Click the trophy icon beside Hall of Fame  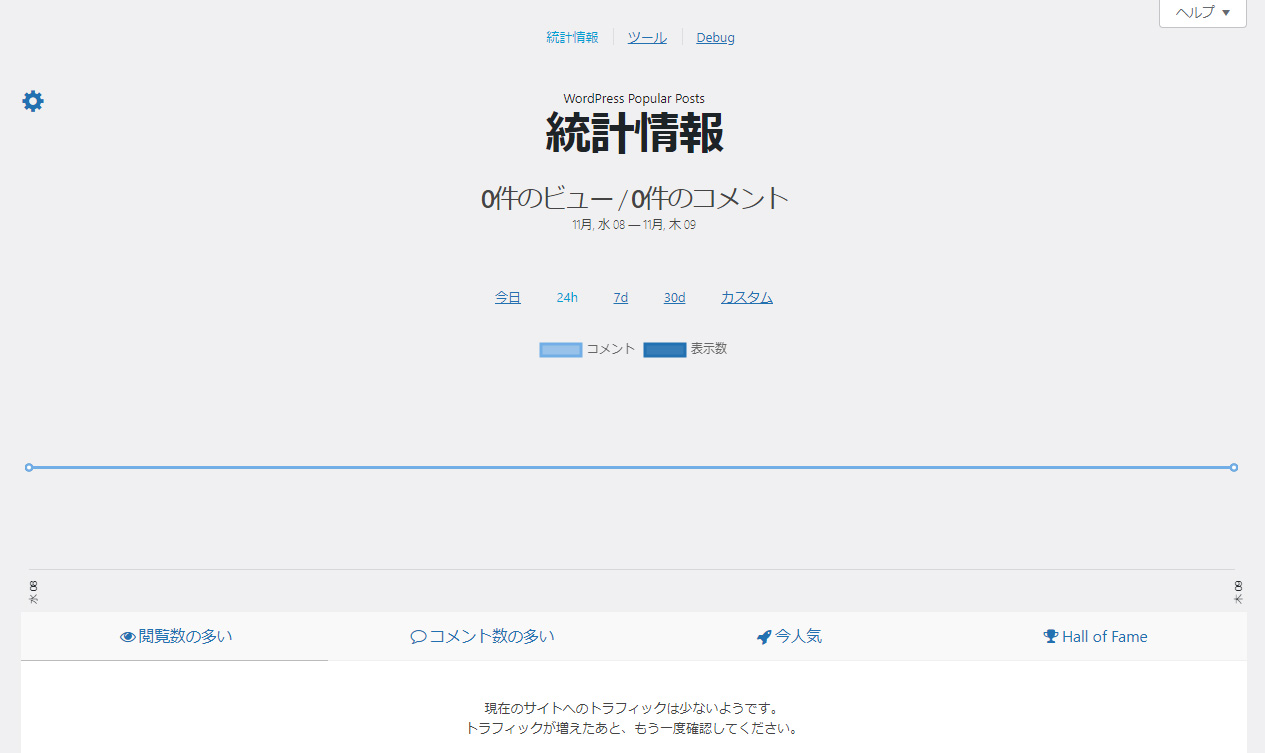[1050, 637]
